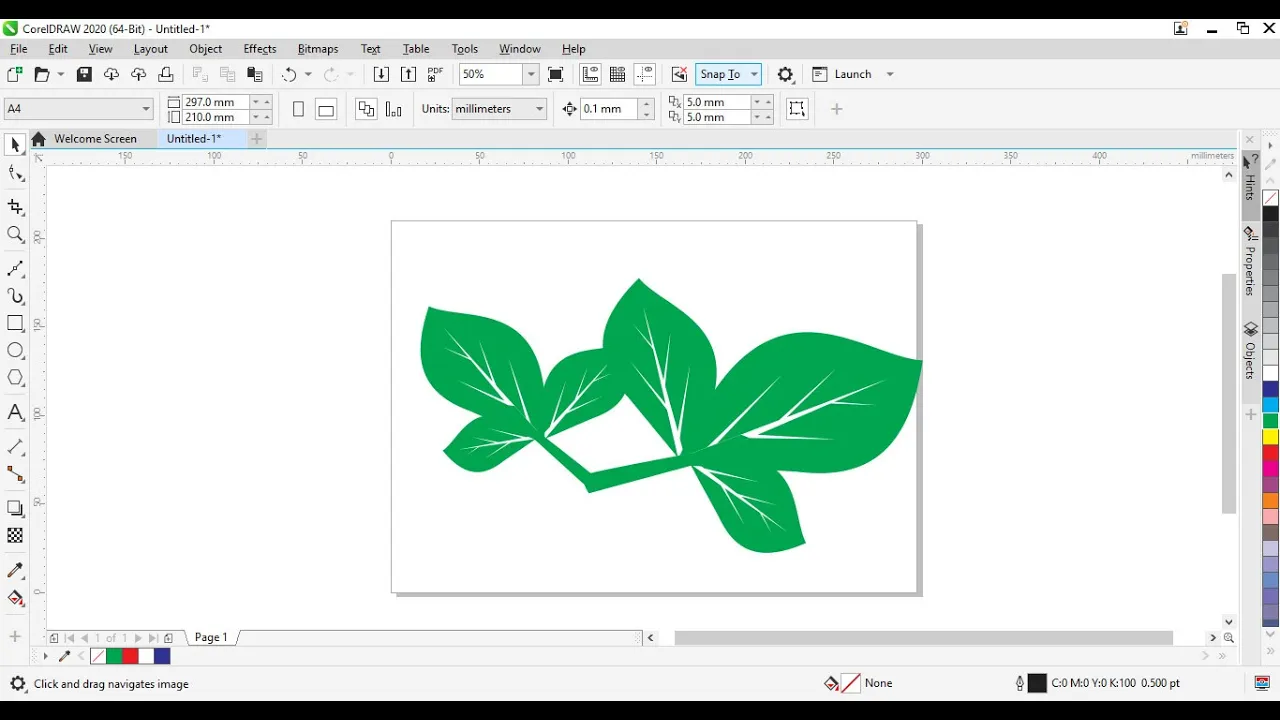Select the Freehand tool
The image size is (1280, 720).
(x=15, y=269)
